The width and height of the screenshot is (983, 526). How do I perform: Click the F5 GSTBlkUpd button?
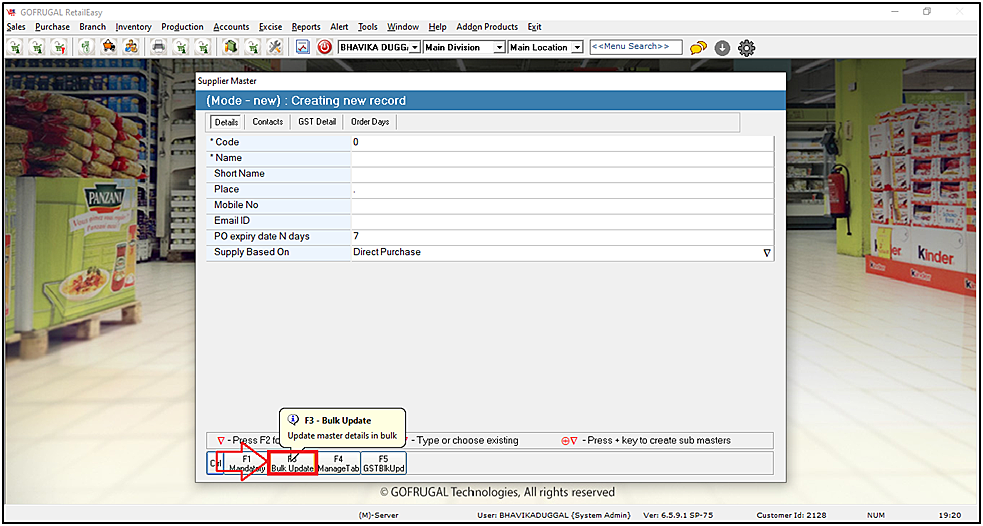pos(384,463)
